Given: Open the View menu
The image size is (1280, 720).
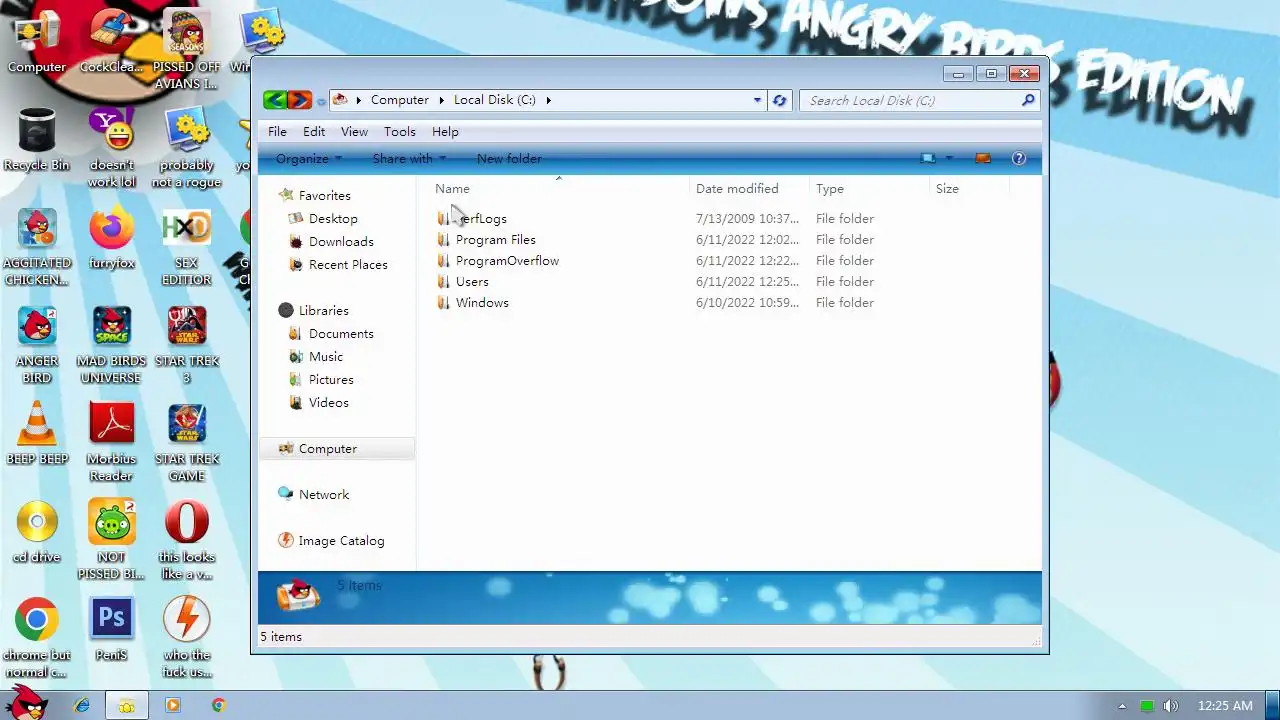Looking at the screenshot, I should pyautogui.click(x=354, y=131).
